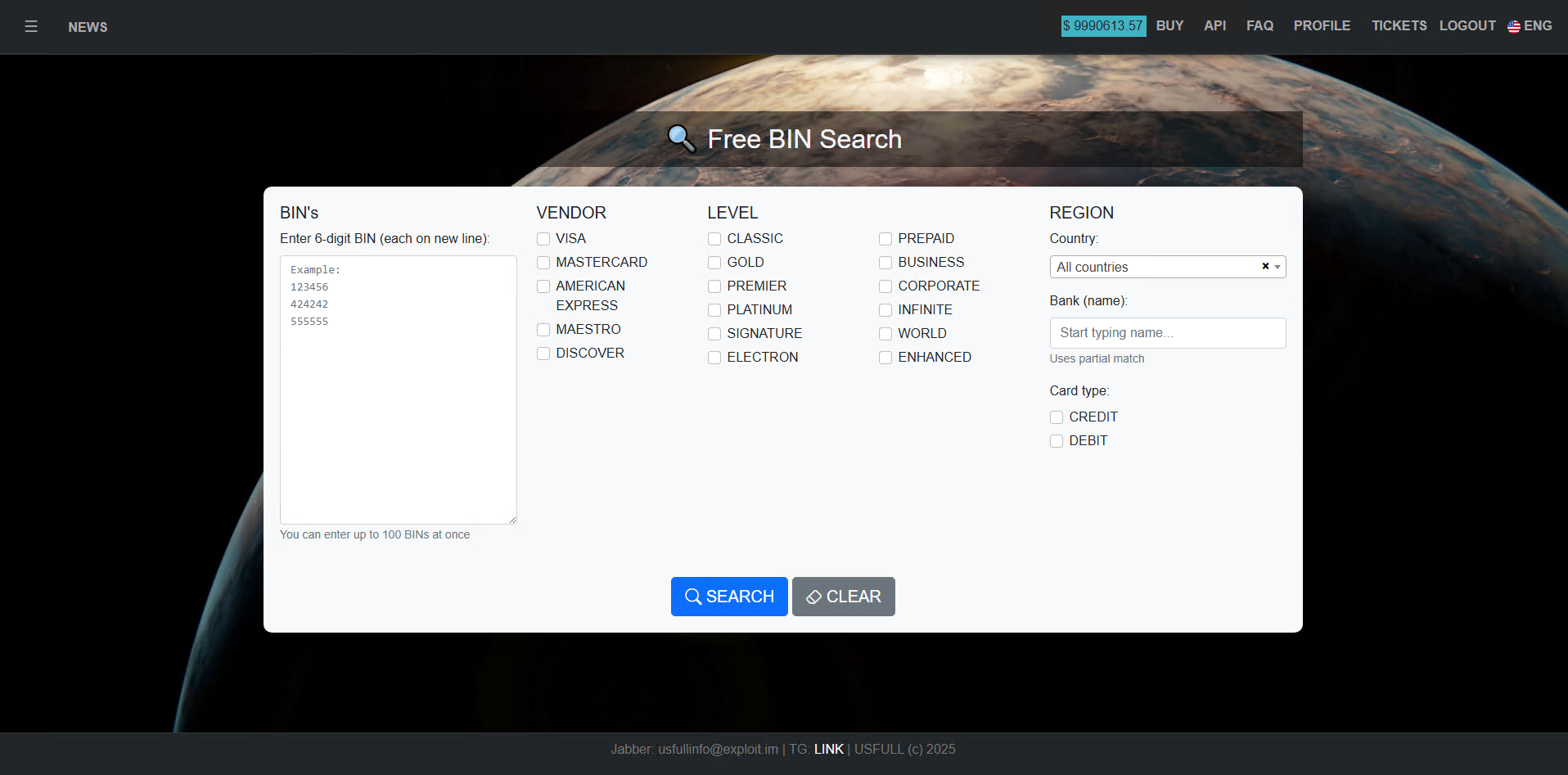This screenshot has height=775, width=1568.
Task: Select the CORPORATE level checkbox
Action: (x=885, y=286)
